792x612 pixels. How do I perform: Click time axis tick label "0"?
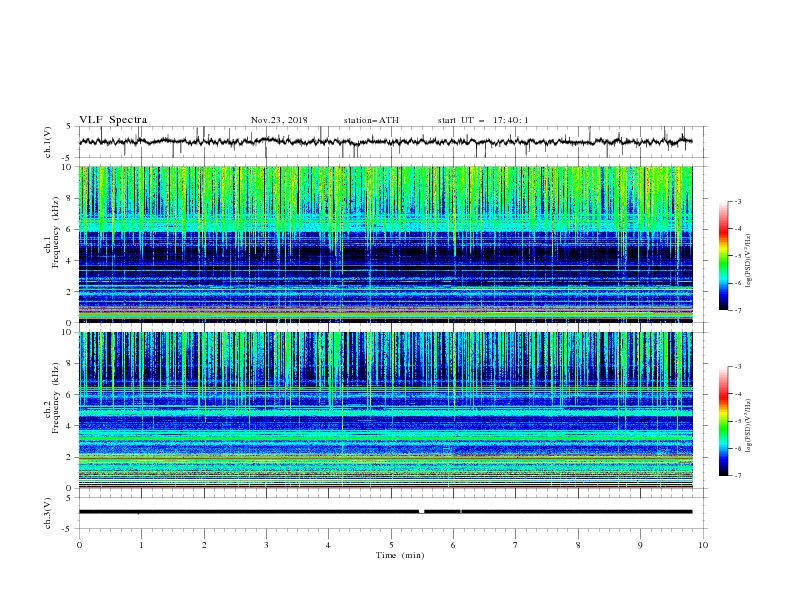[79, 545]
